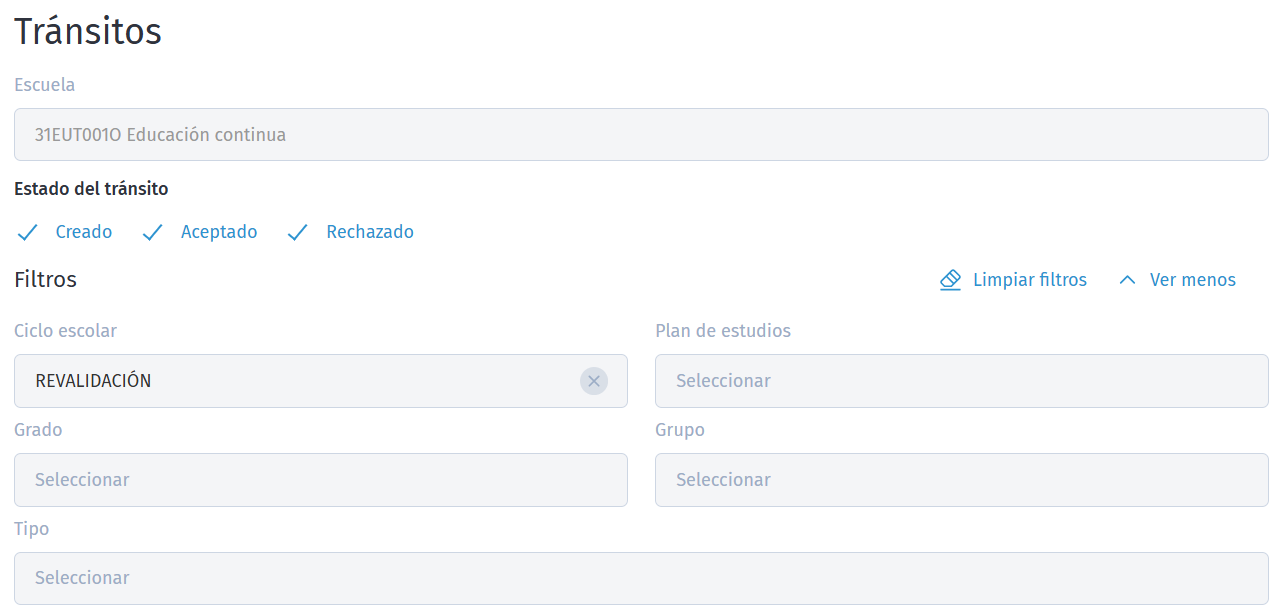This screenshot has width=1282, height=613.
Task: Toggle the Aceptado status filter
Action: click(218, 232)
